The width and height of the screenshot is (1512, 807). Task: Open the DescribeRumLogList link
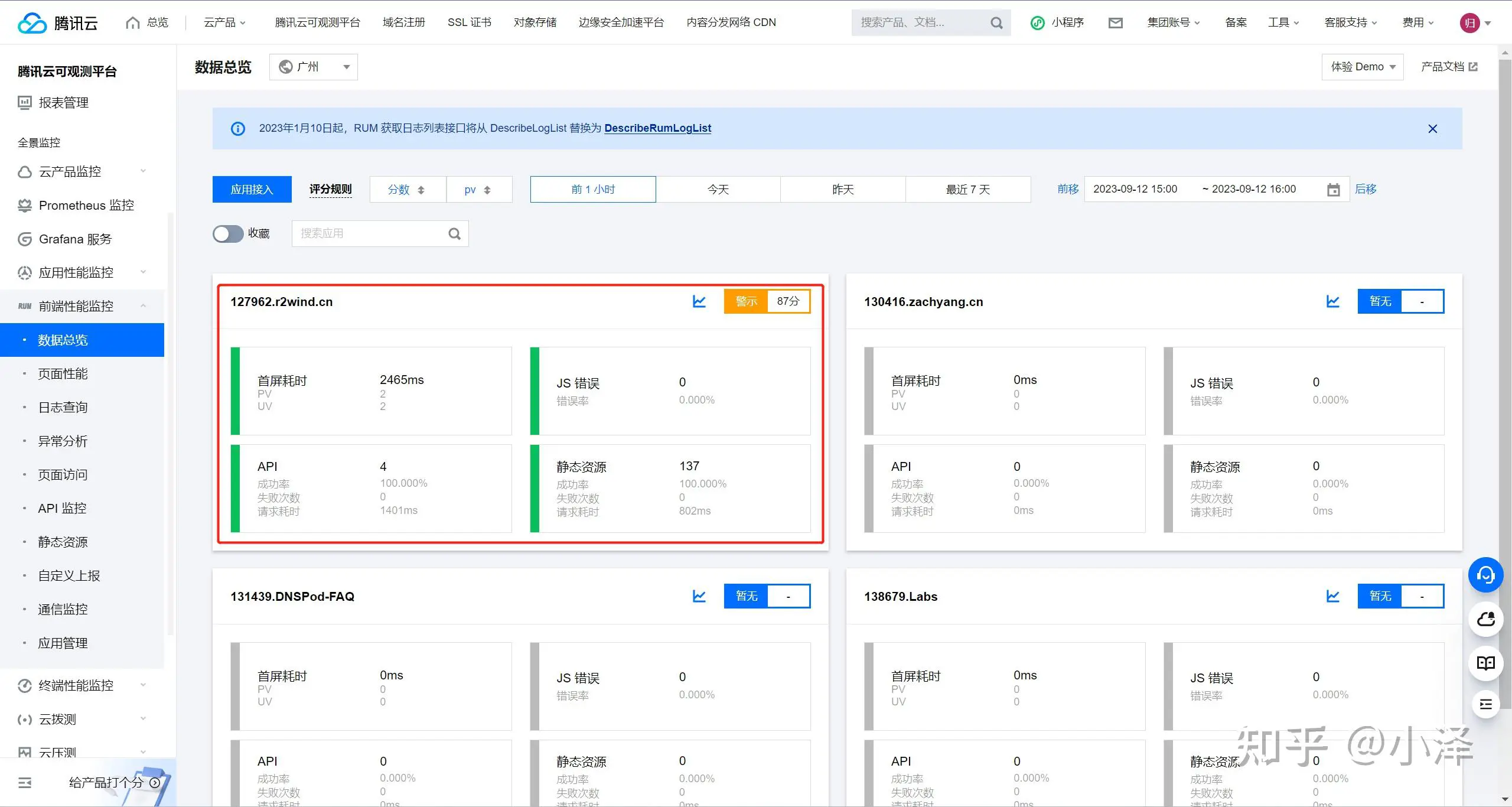pyautogui.click(x=657, y=128)
